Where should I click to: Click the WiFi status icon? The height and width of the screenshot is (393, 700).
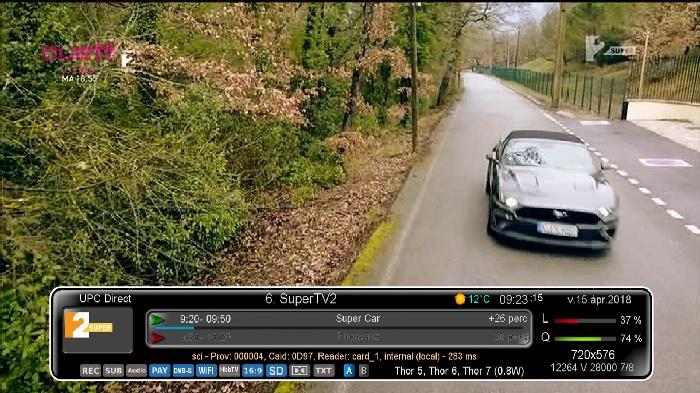[x=206, y=371]
